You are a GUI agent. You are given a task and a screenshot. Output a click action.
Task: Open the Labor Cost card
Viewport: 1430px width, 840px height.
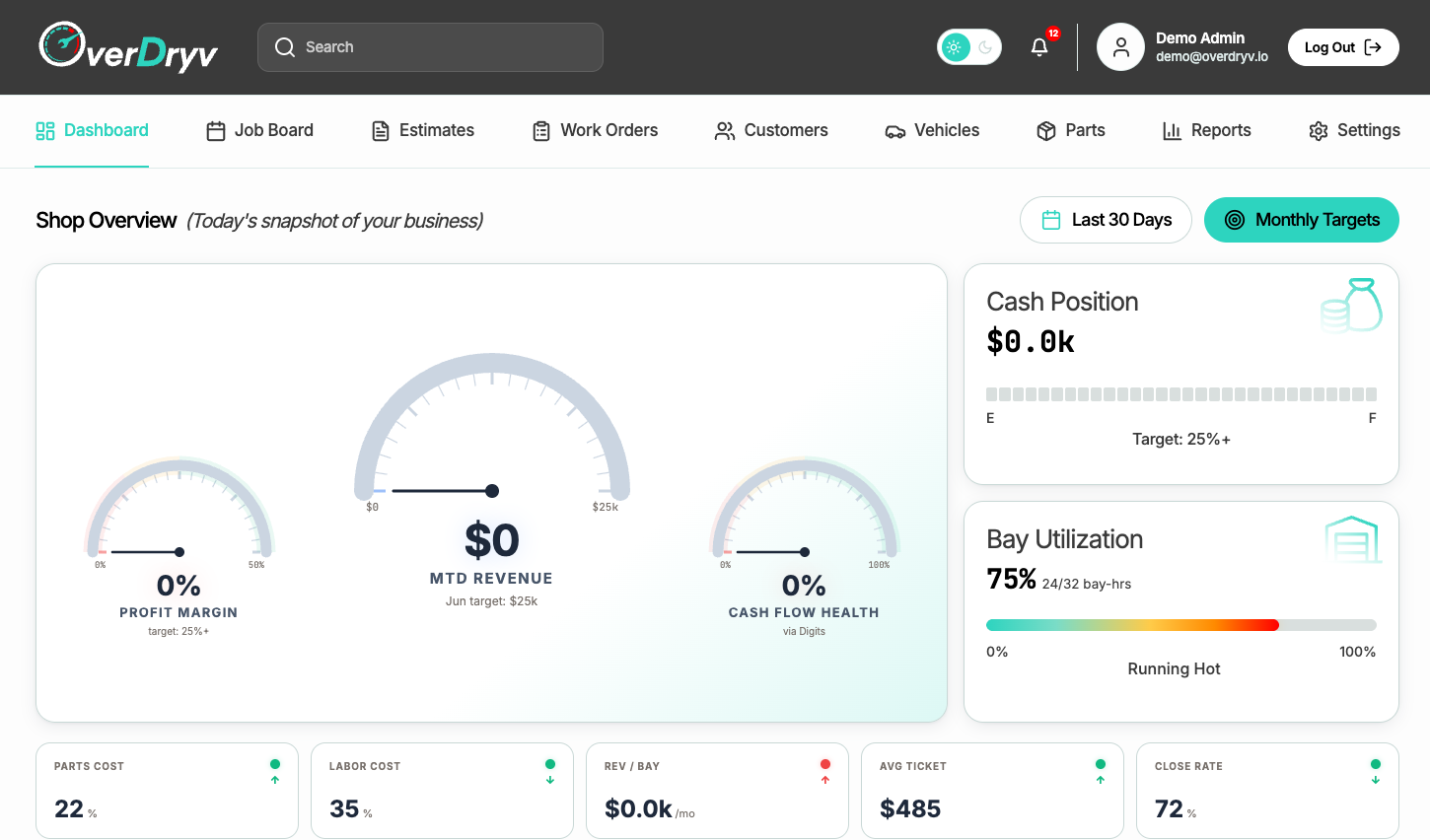click(442, 791)
